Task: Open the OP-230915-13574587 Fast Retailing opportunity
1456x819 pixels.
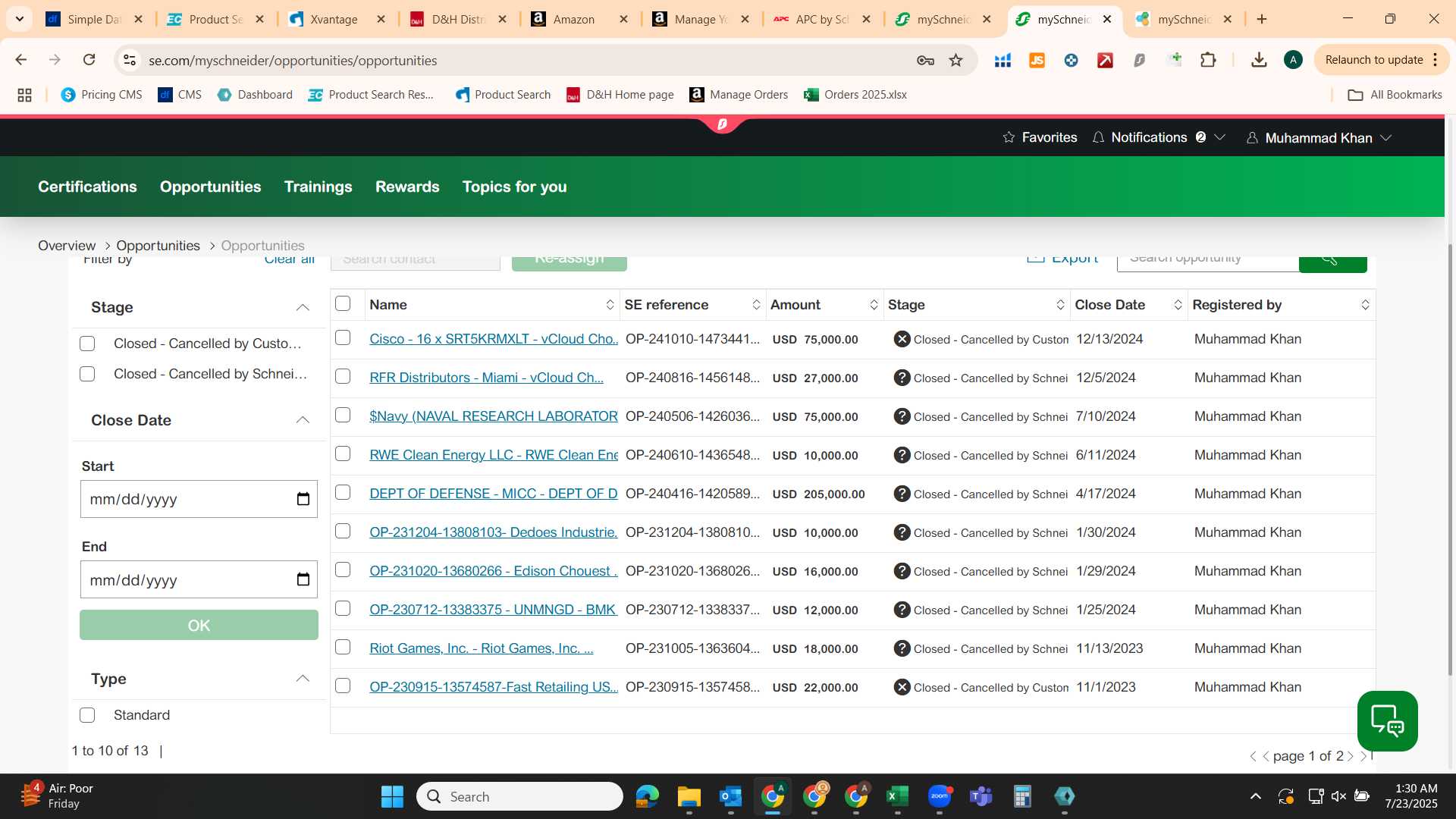Action: coord(494,687)
